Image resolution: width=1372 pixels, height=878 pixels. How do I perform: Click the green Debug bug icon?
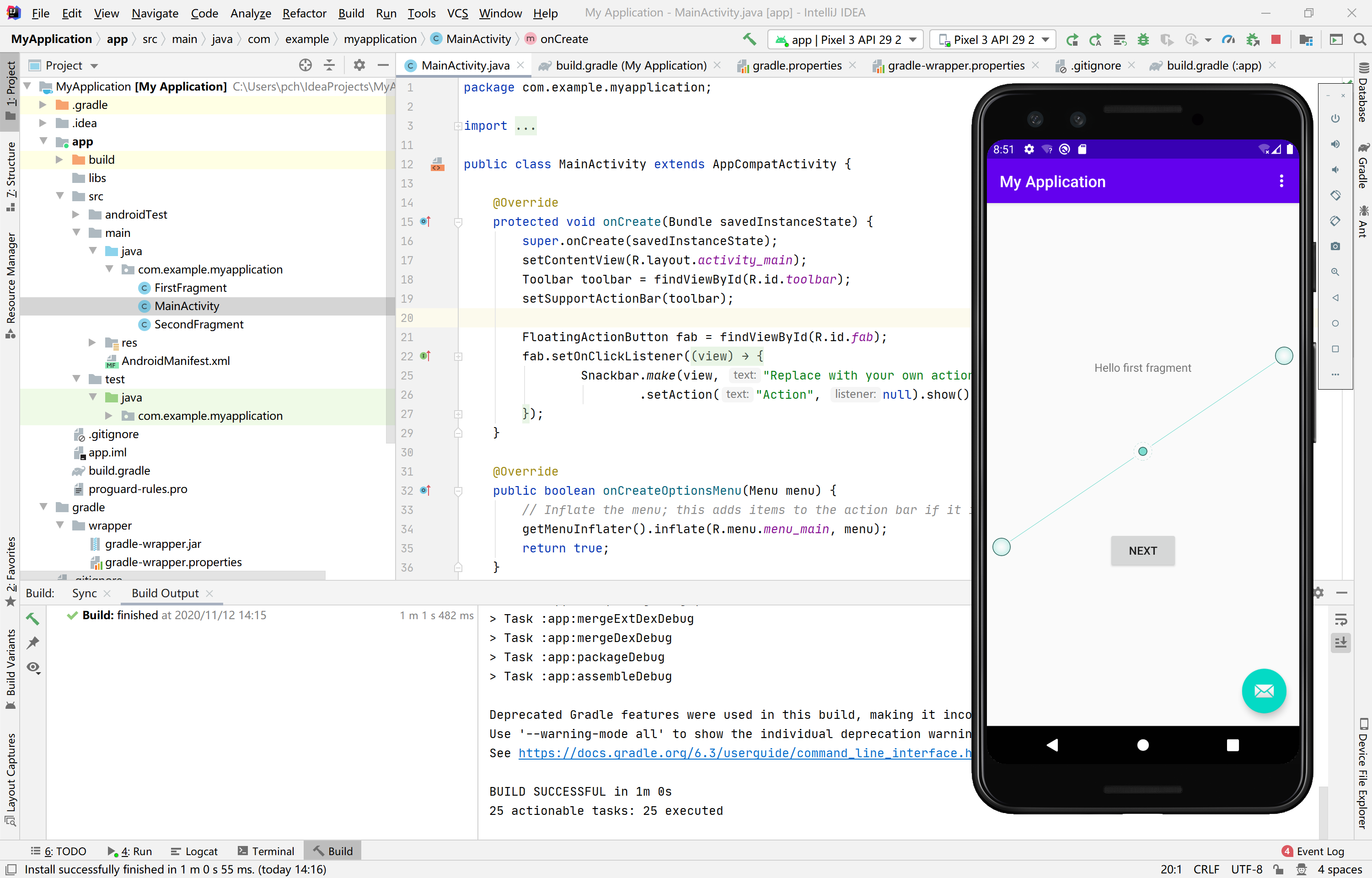[x=1143, y=39]
